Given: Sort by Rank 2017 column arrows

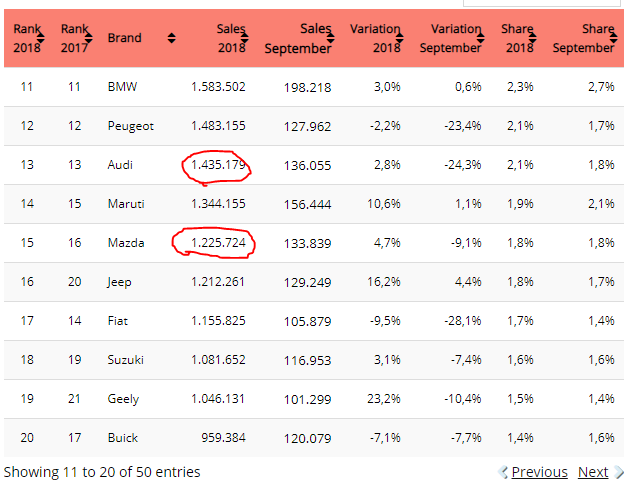Looking at the screenshot, I should [x=89, y=38].
